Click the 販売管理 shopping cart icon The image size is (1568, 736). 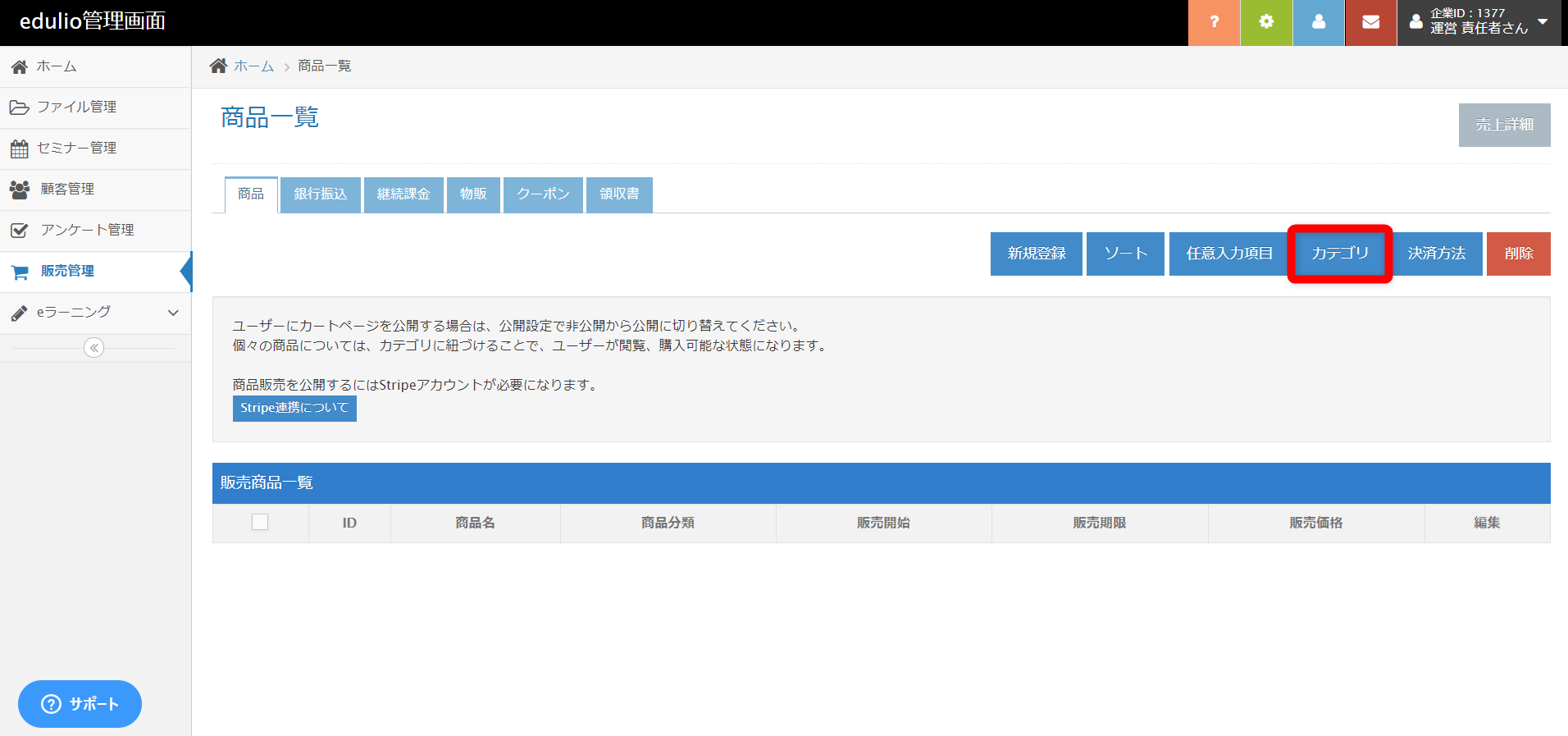20,272
